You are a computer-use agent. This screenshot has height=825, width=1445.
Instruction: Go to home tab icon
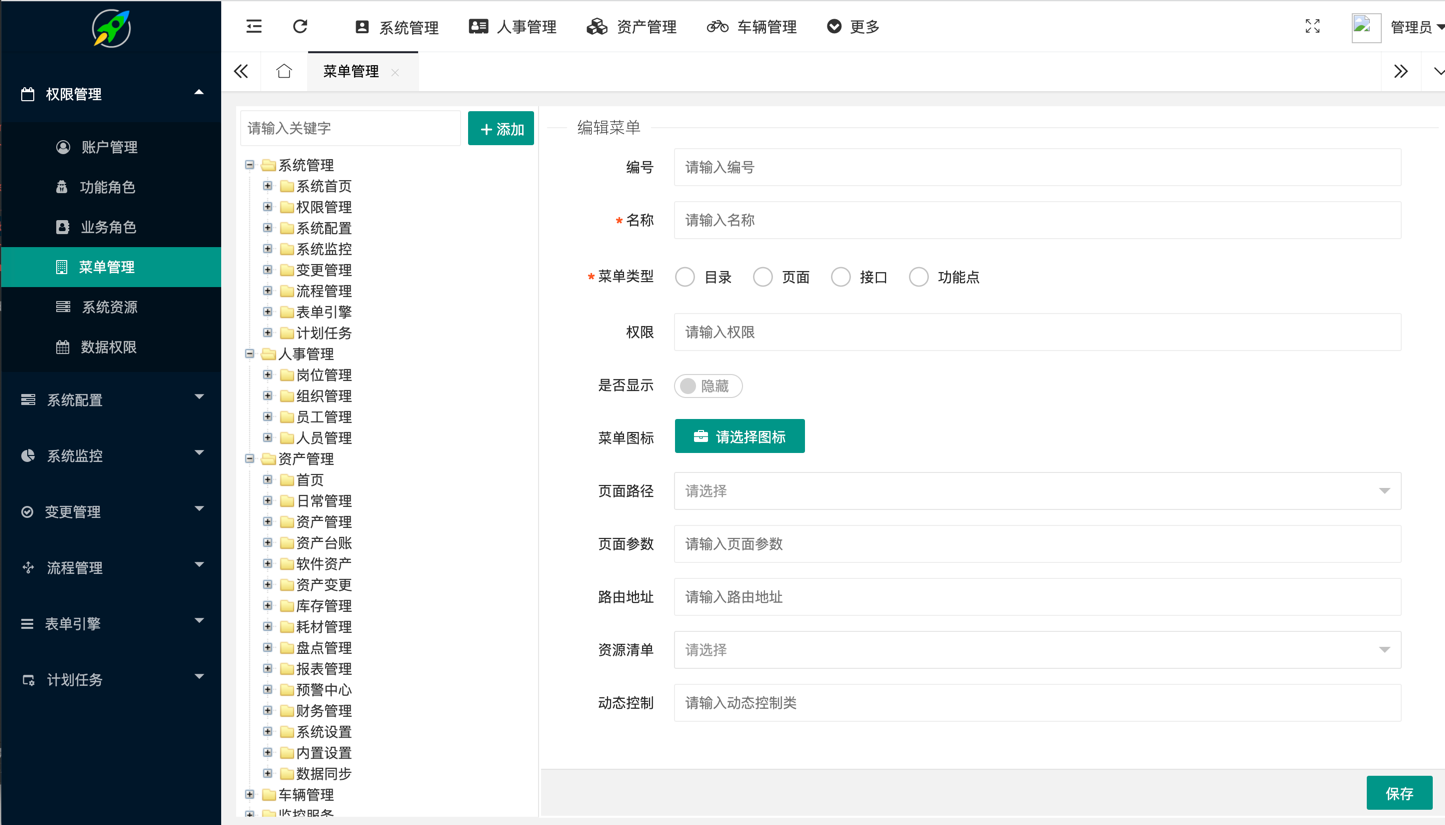tap(284, 71)
